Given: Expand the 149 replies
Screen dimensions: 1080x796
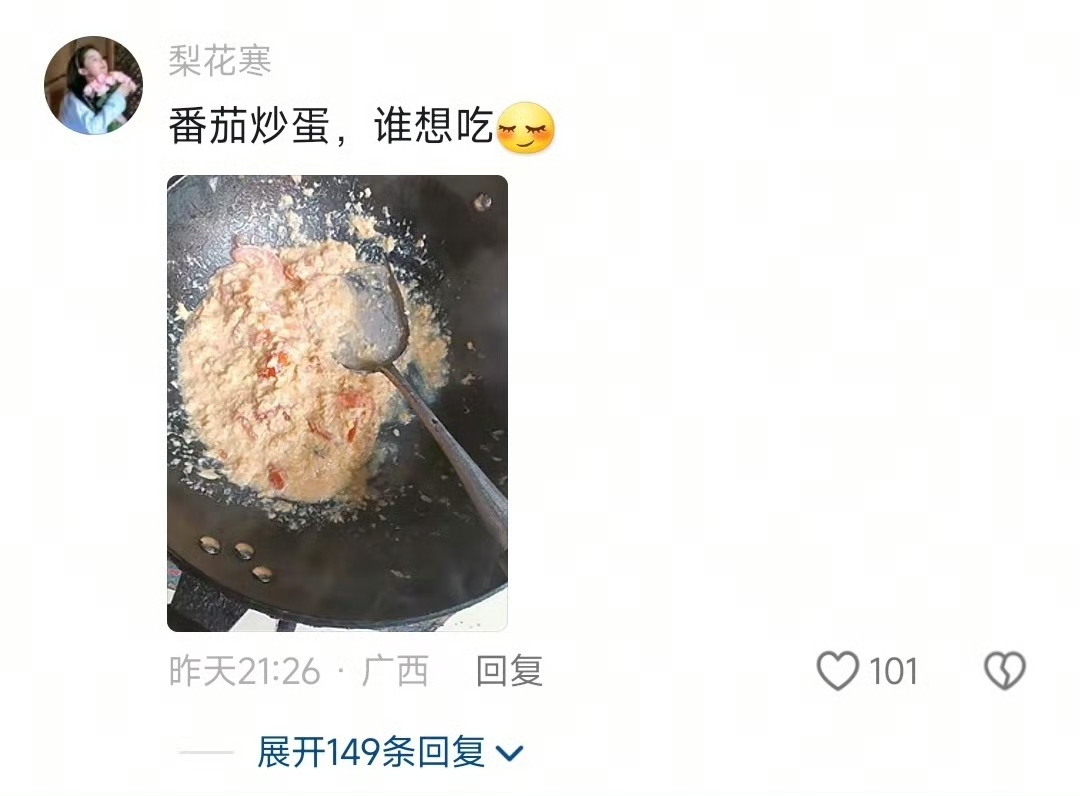Looking at the screenshot, I should click(391, 752).
